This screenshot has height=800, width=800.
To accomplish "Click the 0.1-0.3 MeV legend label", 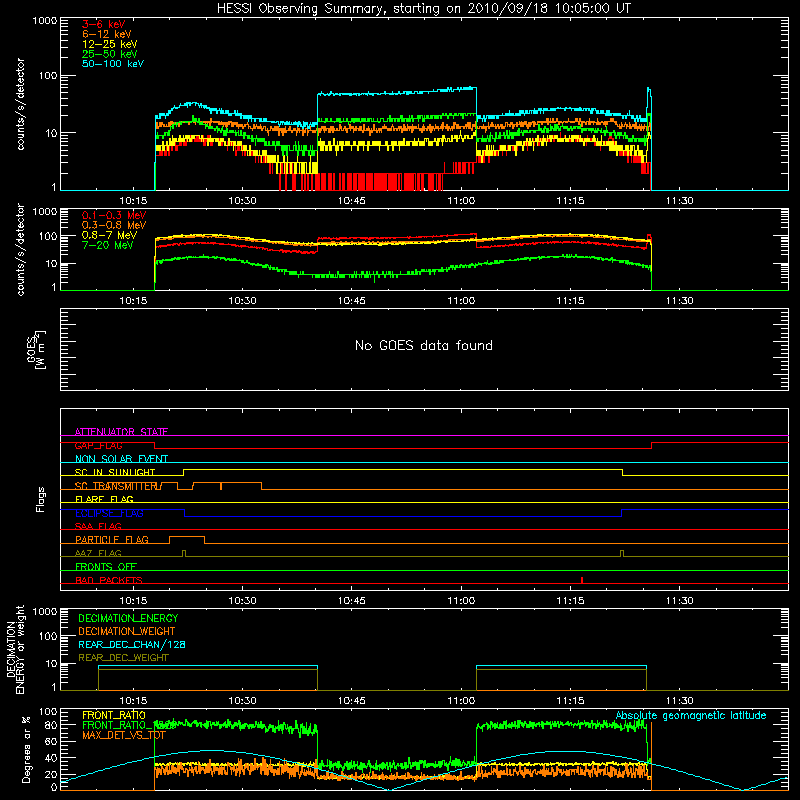I will click(114, 215).
